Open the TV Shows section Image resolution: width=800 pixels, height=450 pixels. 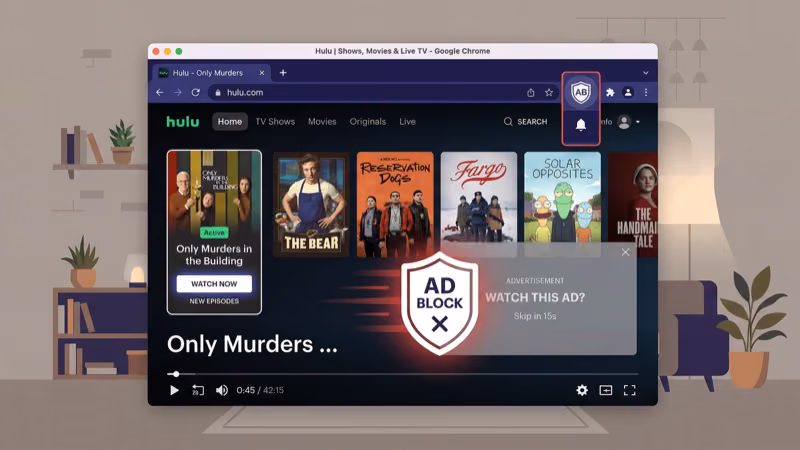point(275,121)
